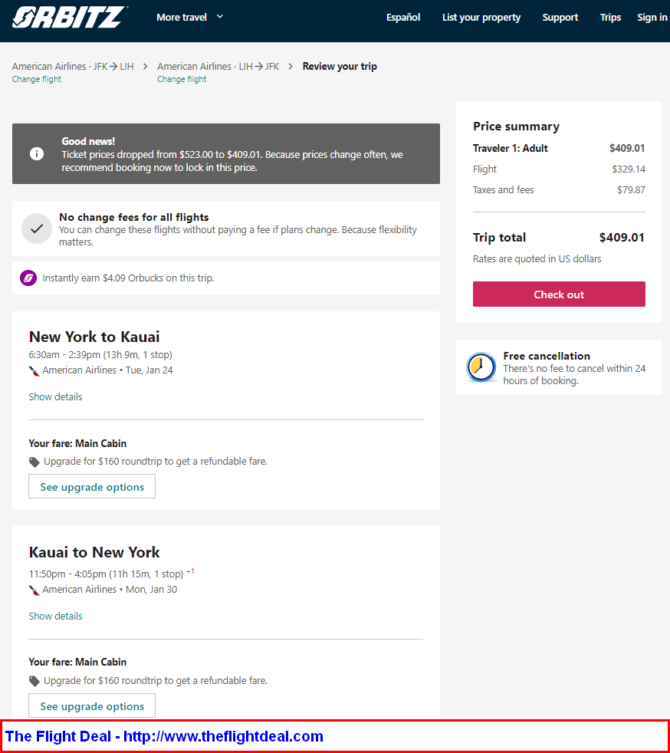Click the tag icon in New York to Kauai fare
The height and width of the screenshot is (753, 670).
click(34, 462)
